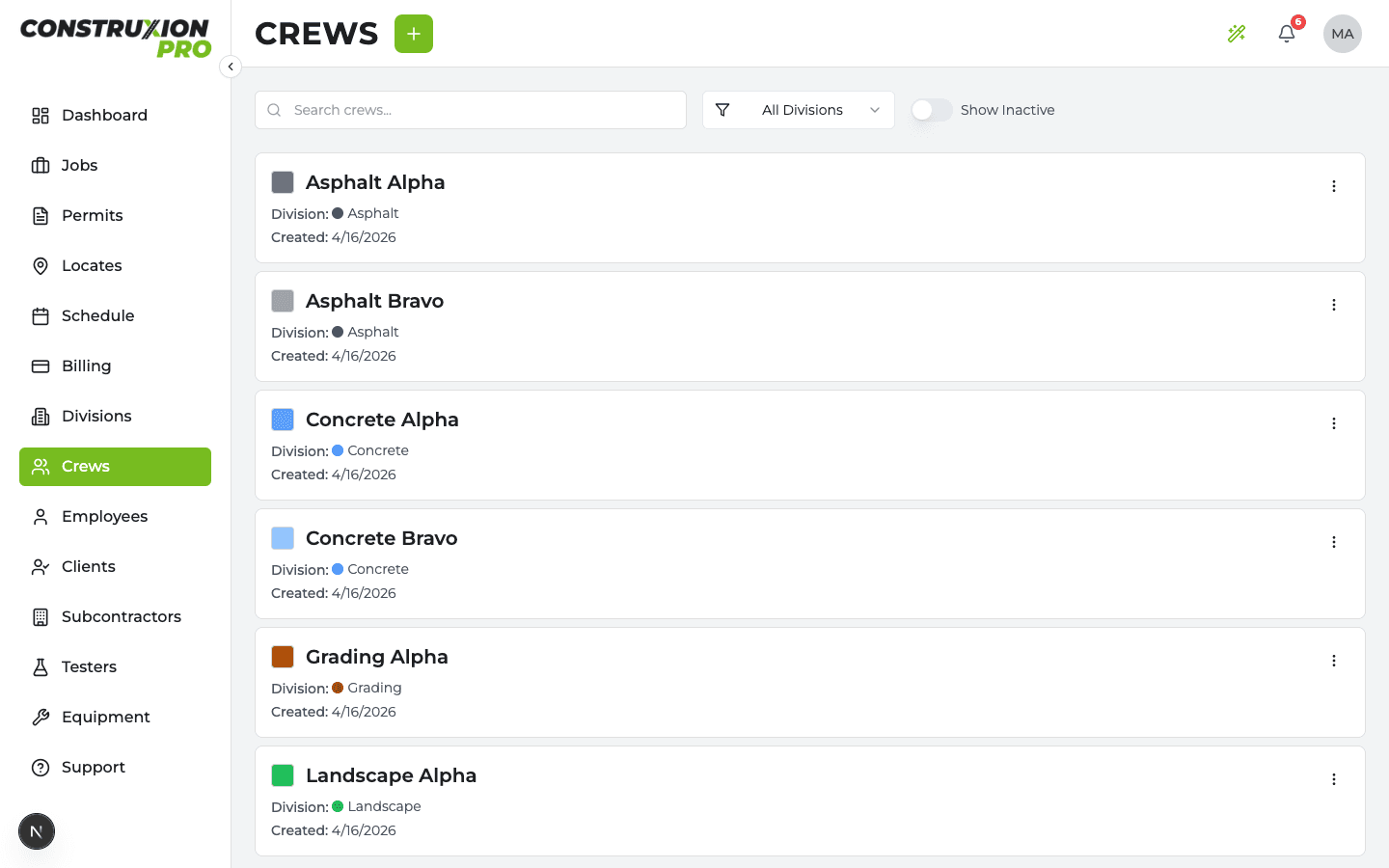Screen dimensions: 1389x868
Task: Click the Construxion Pro logo
Action: pos(116,39)
